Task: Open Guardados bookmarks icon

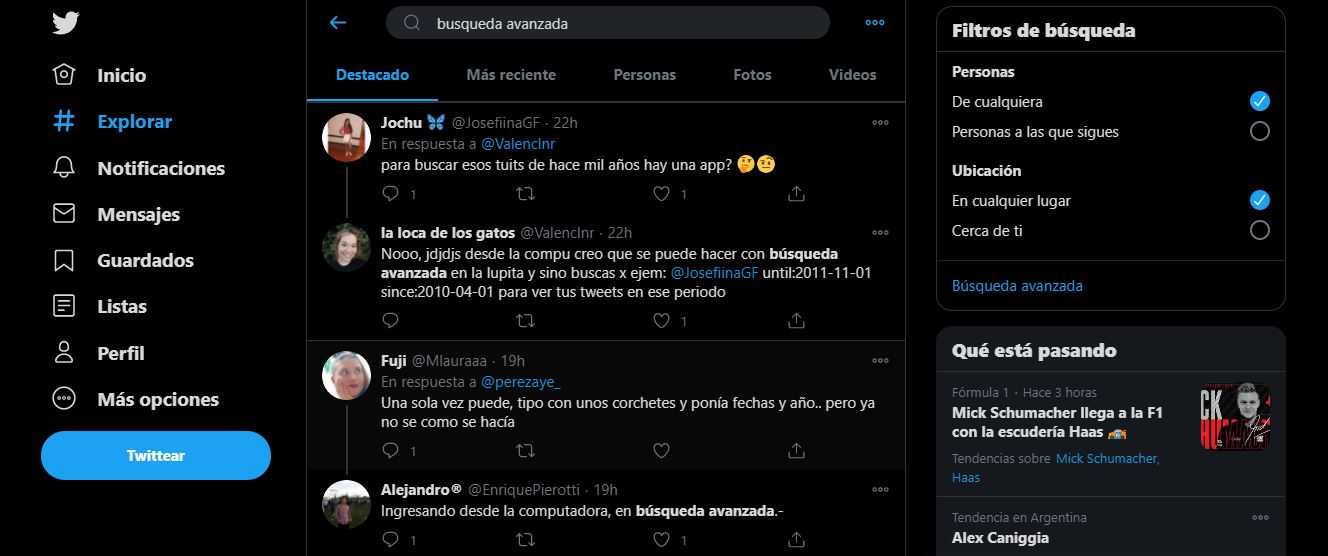Action: pos(64,260)
